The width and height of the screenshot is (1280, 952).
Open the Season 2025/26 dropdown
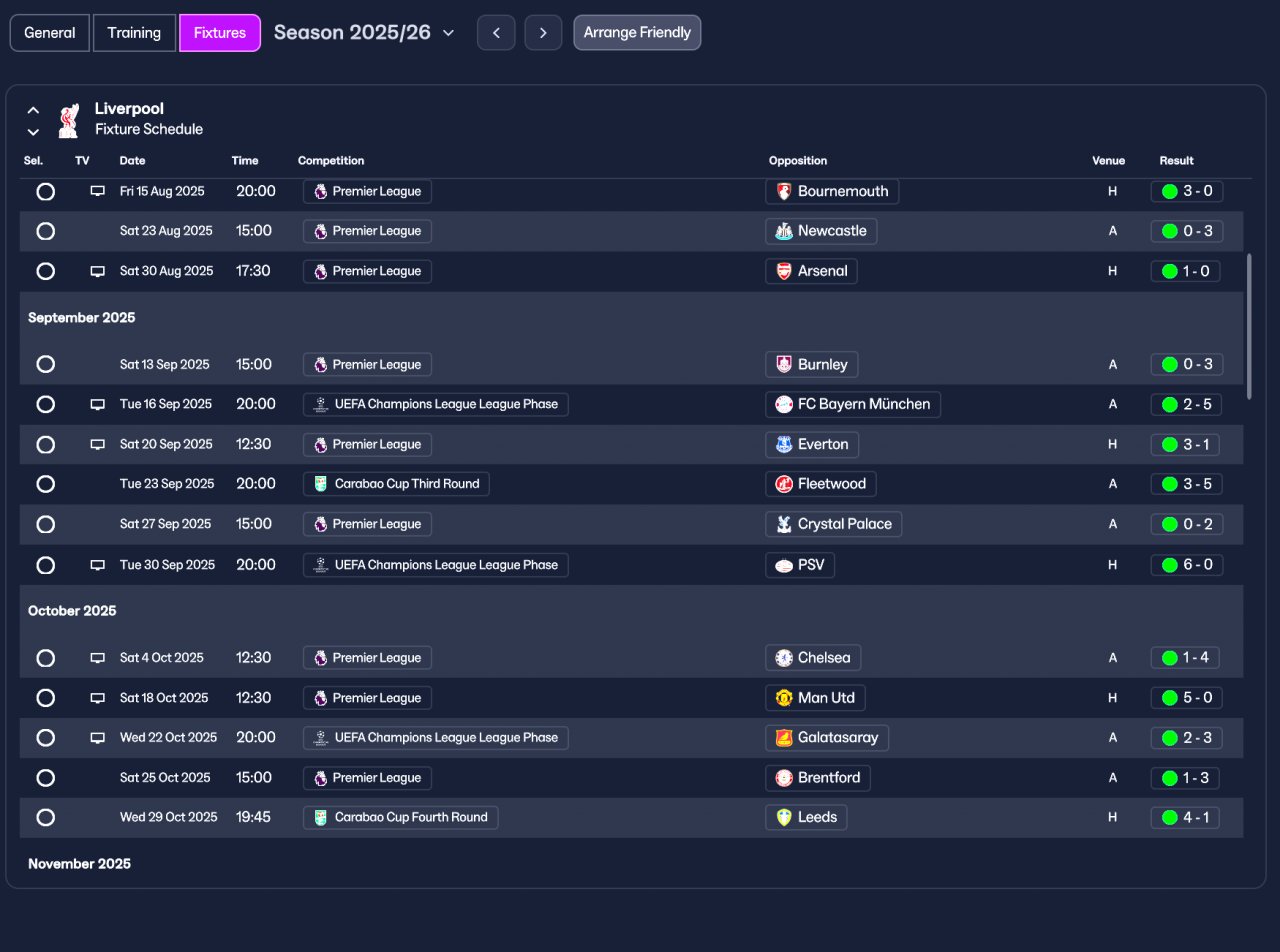click(x=364, y=33)
